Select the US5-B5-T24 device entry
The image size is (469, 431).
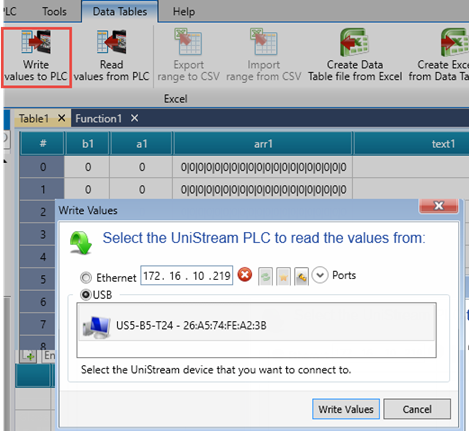click(x=256, y=325)
